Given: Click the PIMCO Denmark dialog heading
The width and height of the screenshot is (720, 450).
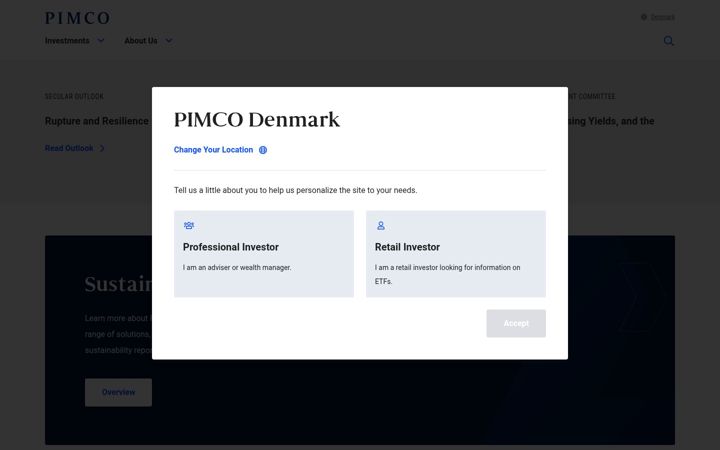Looking at the screenshot, I should point(257,119).
